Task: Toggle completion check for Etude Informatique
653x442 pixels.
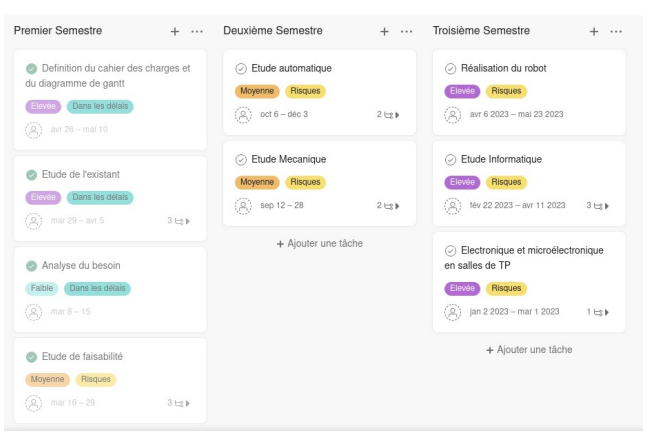Action: pos(451,159)
